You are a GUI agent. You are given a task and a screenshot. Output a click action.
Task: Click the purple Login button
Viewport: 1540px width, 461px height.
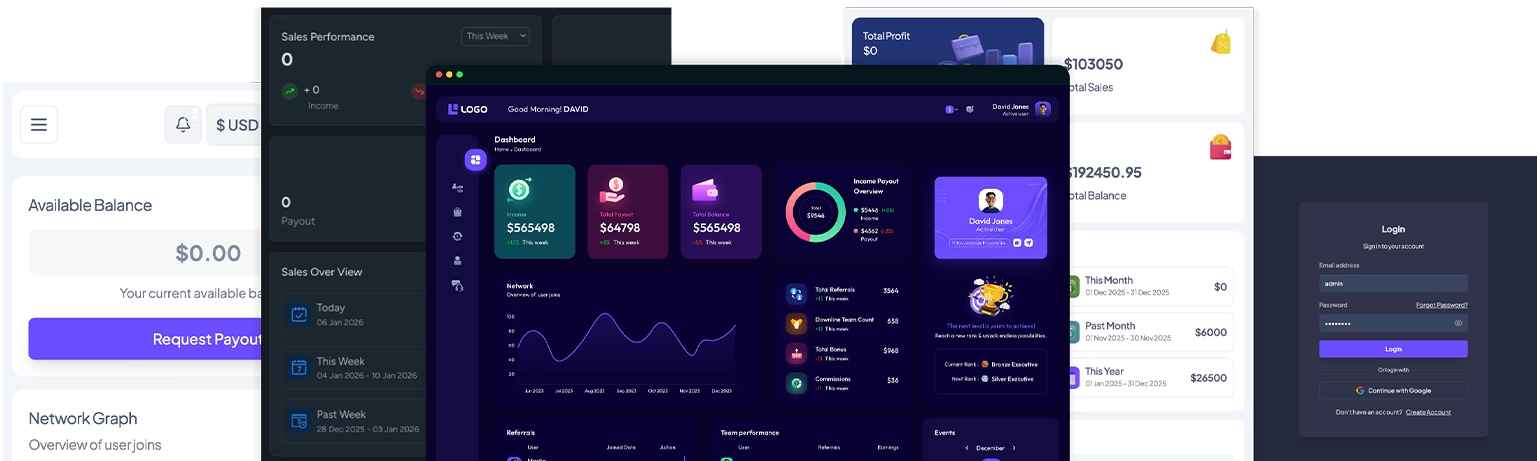1393,349
